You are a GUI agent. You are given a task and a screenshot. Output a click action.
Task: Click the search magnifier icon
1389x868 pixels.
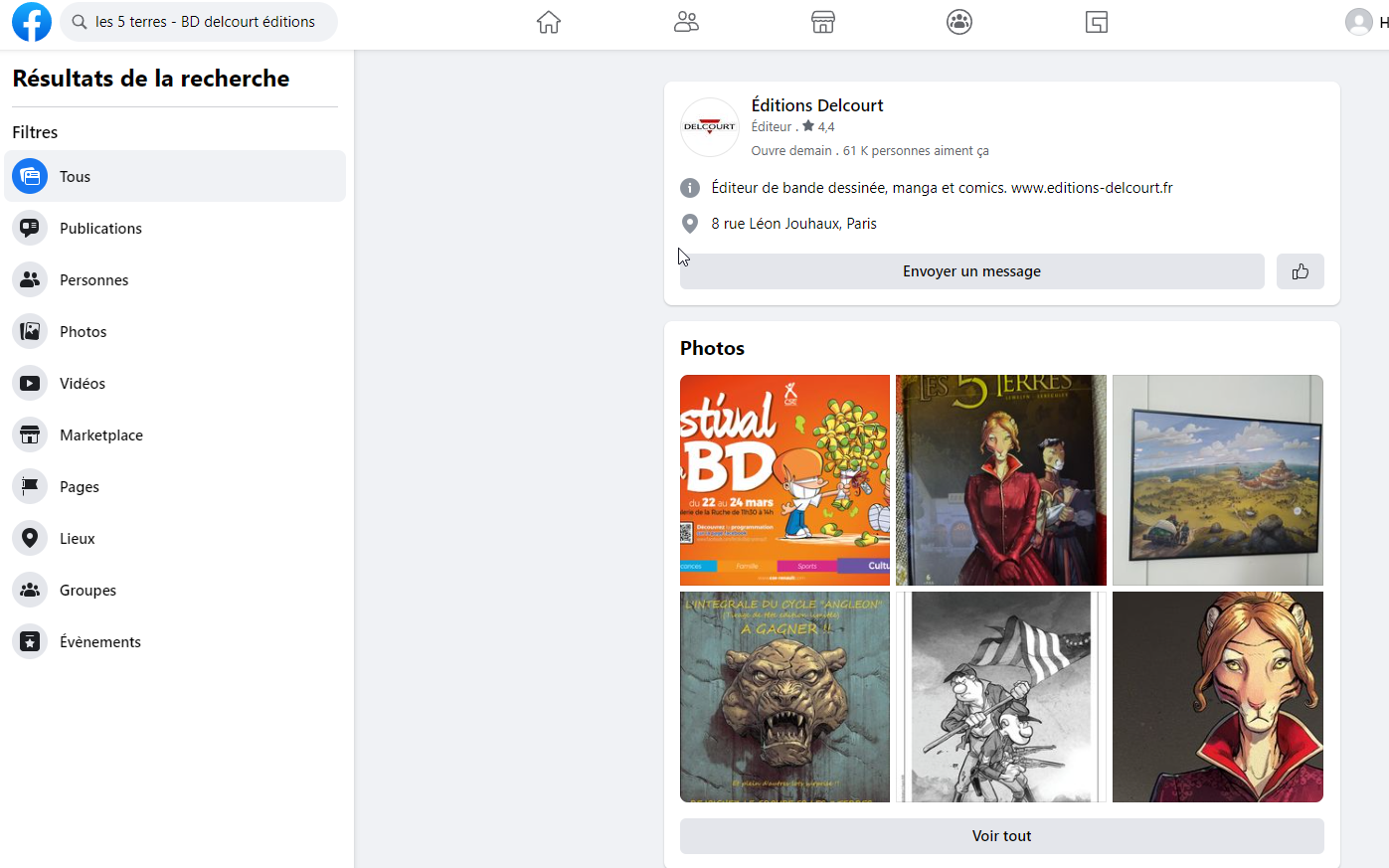coord(80,22)
